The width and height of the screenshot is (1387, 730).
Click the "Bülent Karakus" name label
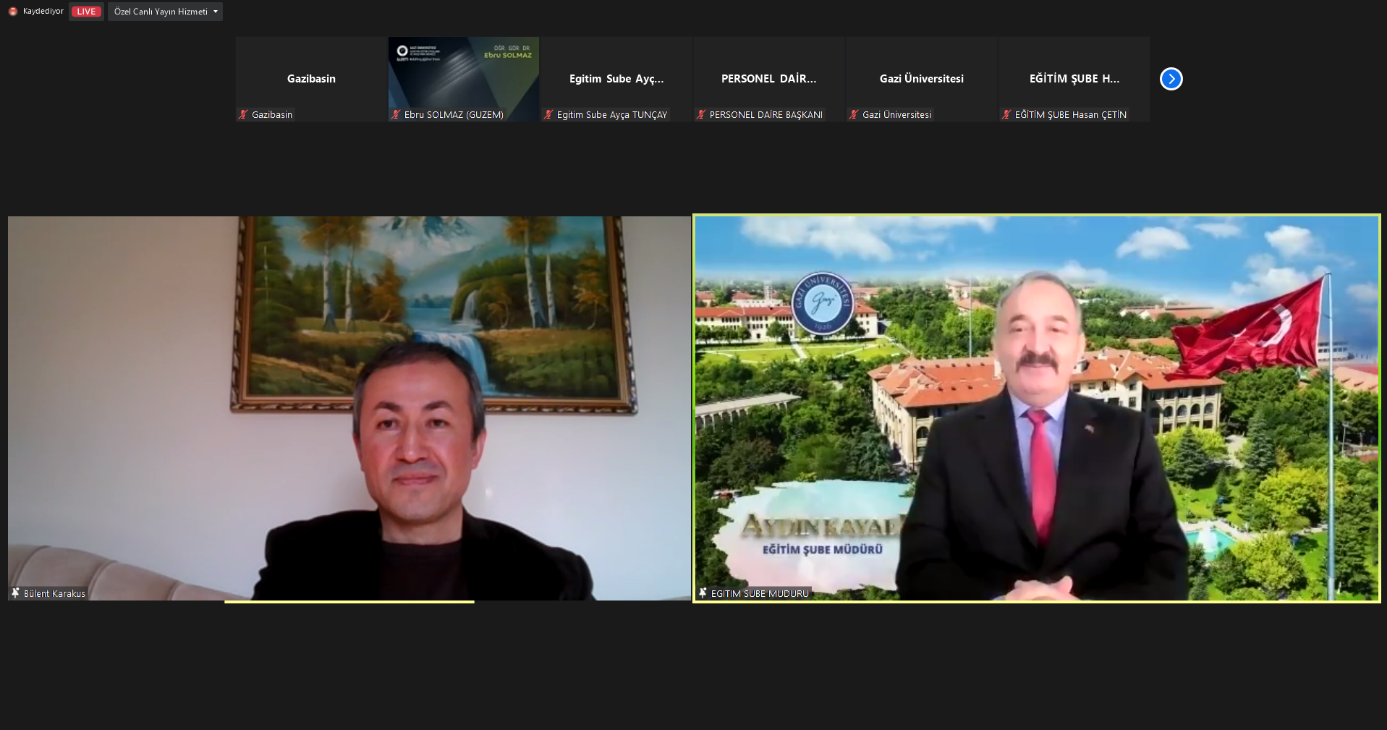click(x=55, y=593)
